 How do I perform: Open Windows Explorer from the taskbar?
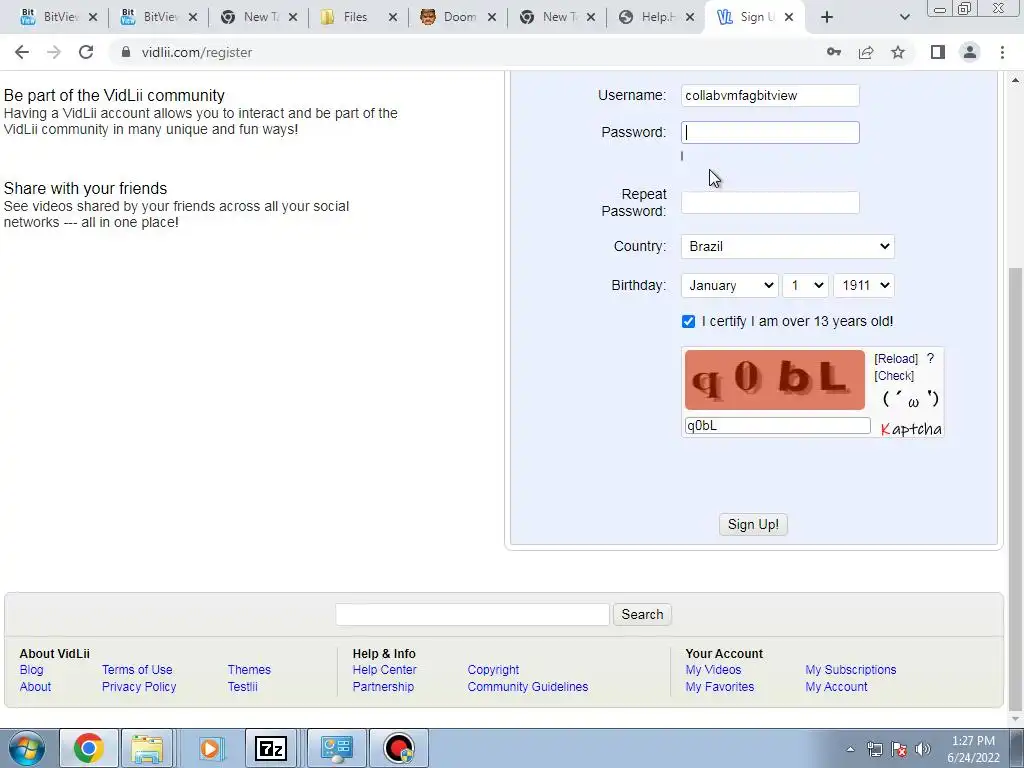147,748
